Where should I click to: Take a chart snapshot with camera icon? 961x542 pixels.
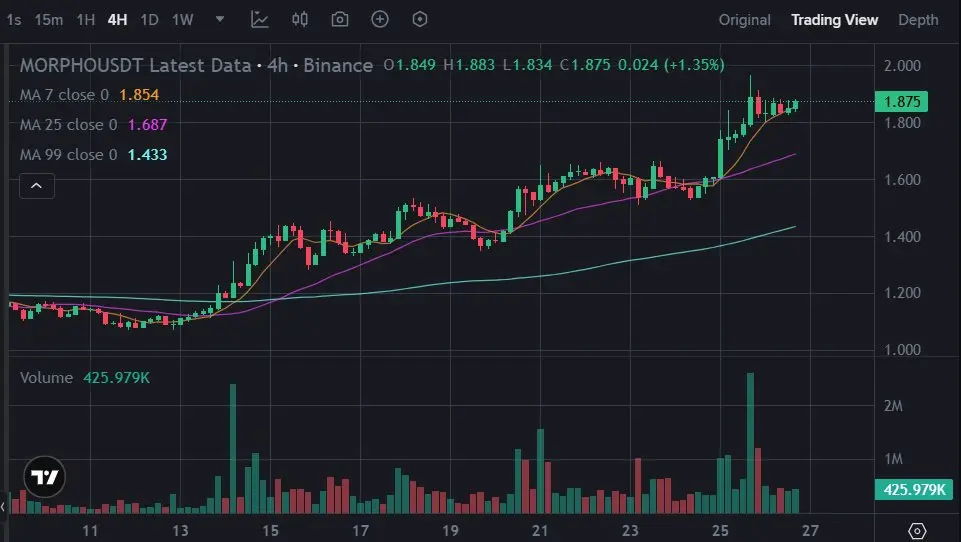tap(340, 19)
